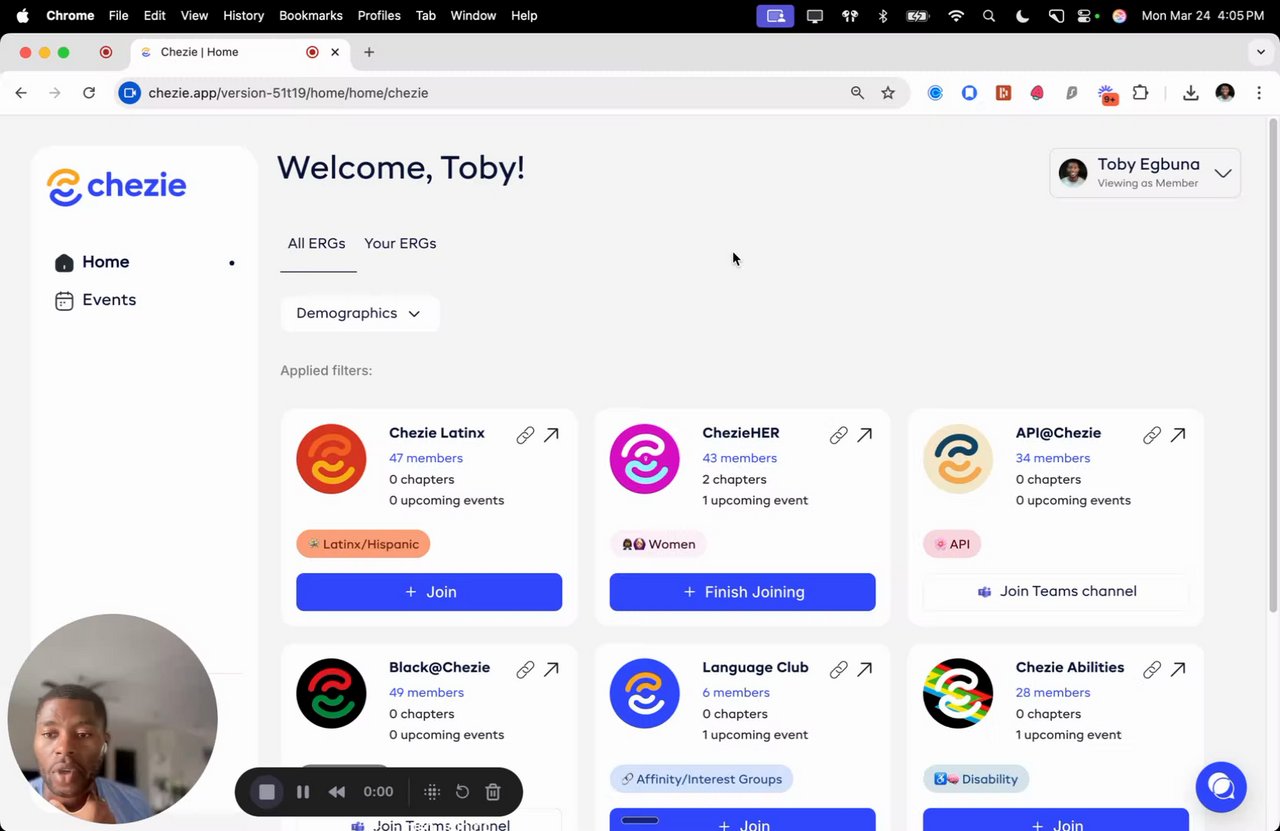Open ChezieHER via arrow icon
Screen dimensions: 1280x831
click(x=865, y=435)
